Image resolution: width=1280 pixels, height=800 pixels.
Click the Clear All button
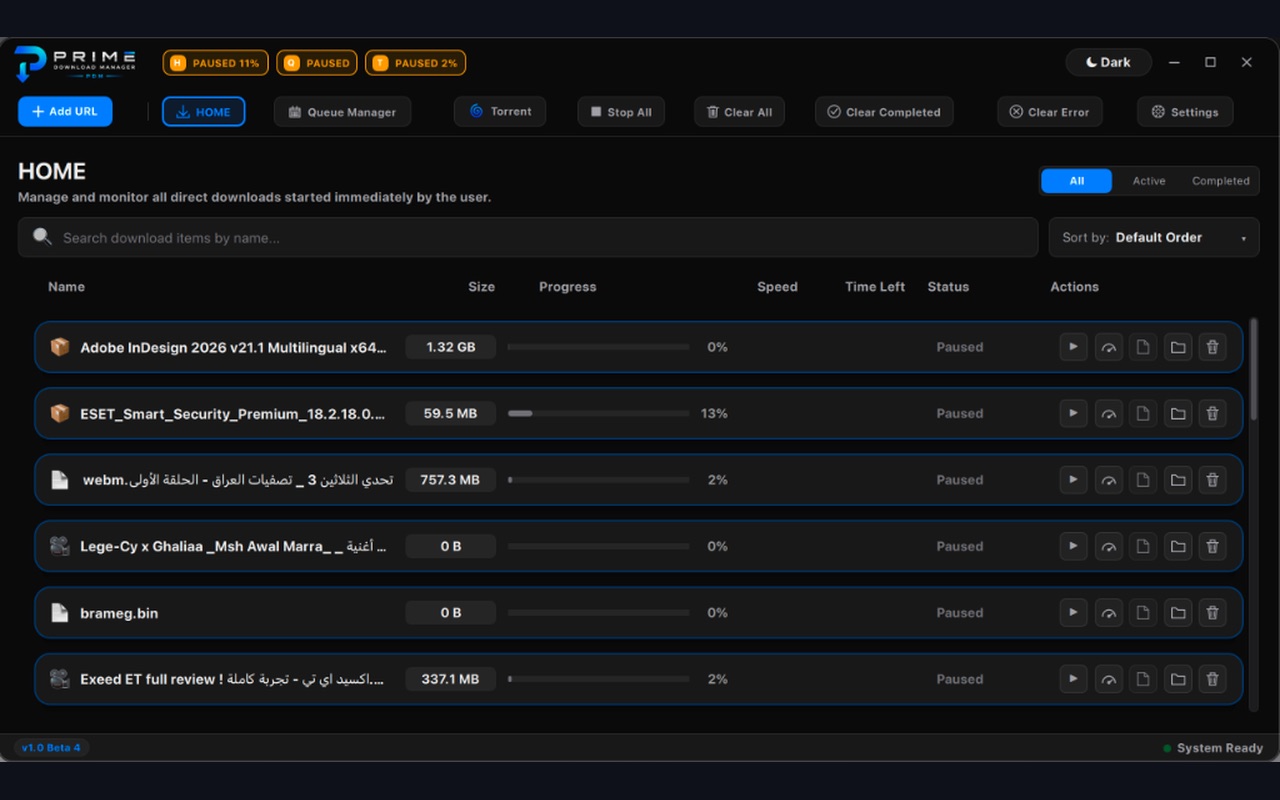739,112
